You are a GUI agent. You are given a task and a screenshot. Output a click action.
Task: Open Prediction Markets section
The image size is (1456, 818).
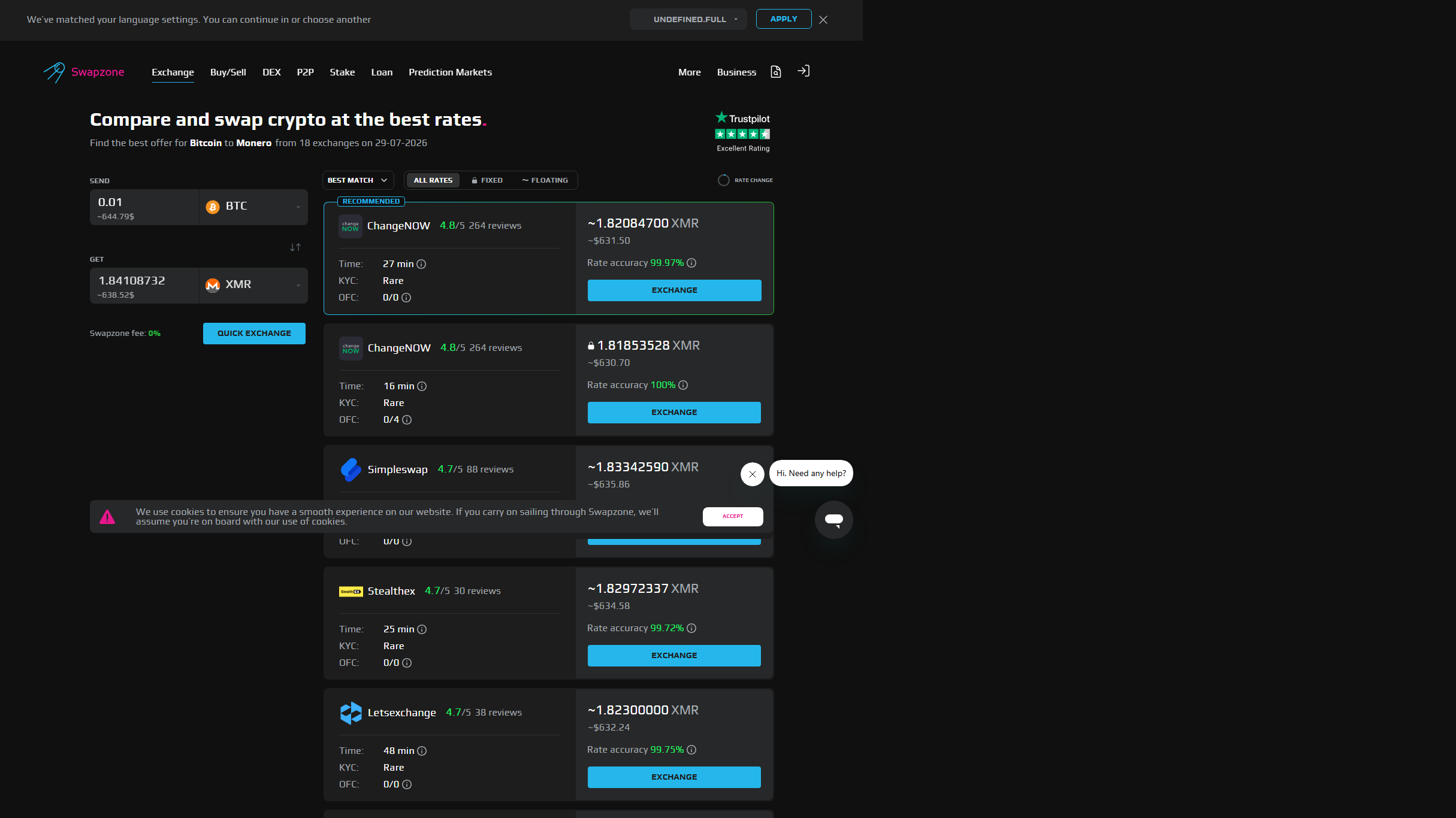[450, 72]
